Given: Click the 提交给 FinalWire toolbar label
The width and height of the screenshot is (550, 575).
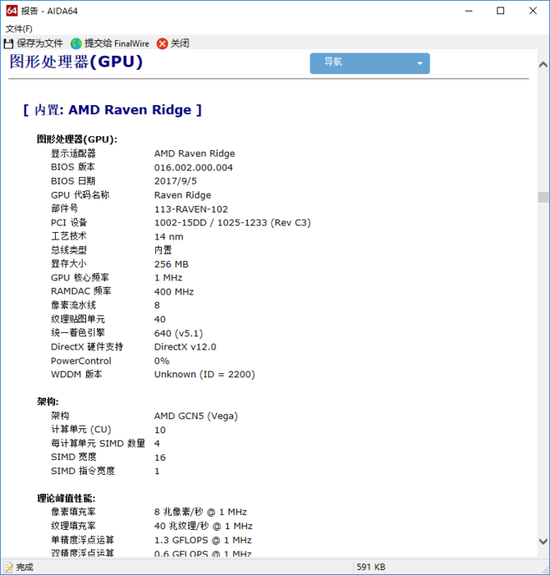Looking at the screenshot, I should [117, 43].
